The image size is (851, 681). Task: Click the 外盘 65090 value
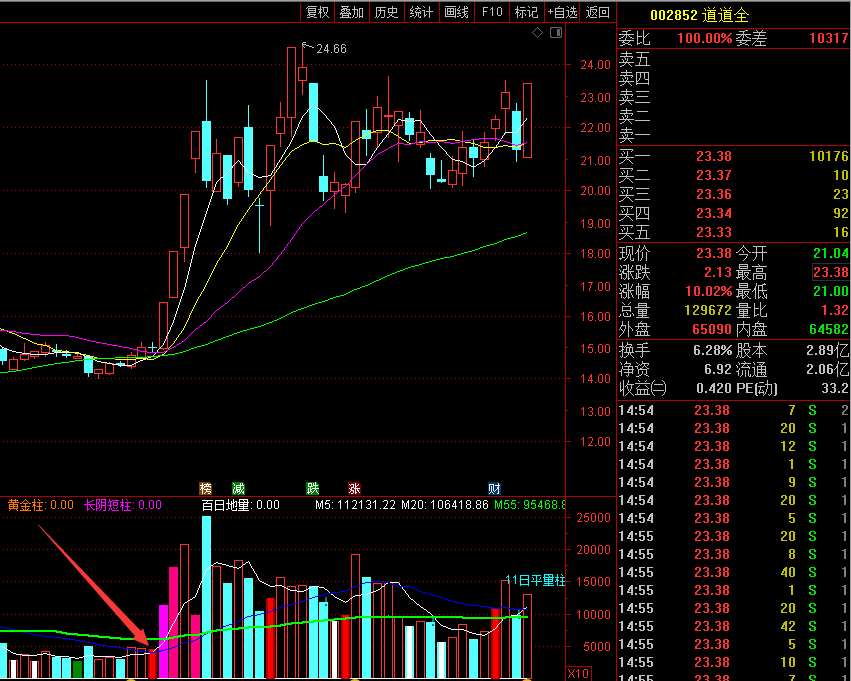coord(712,329)
